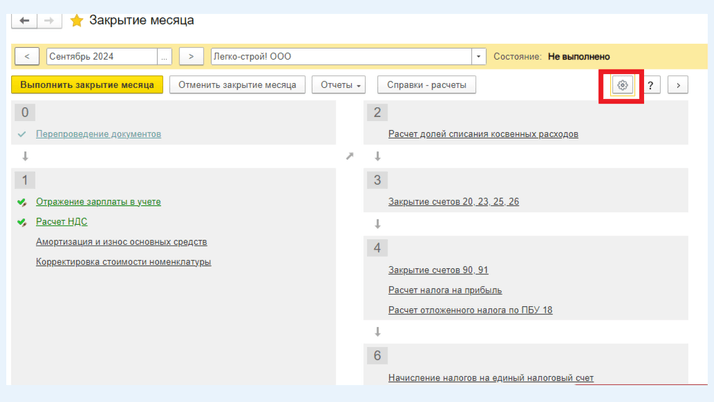
Task: Click the period field Сентябрь 2024
Action: click(x=100, y=57)
